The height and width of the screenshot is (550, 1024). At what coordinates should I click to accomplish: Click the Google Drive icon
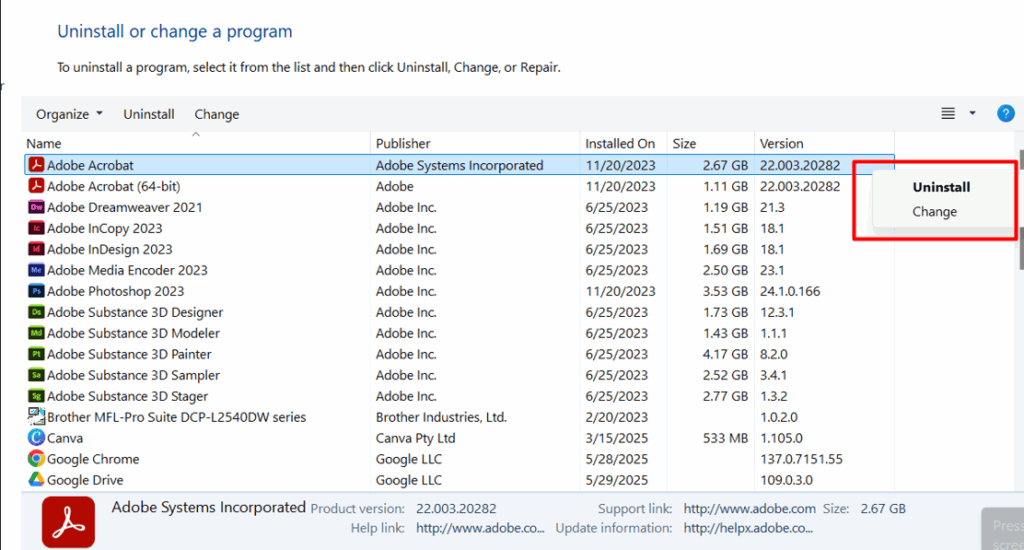(x=37, y=479)
